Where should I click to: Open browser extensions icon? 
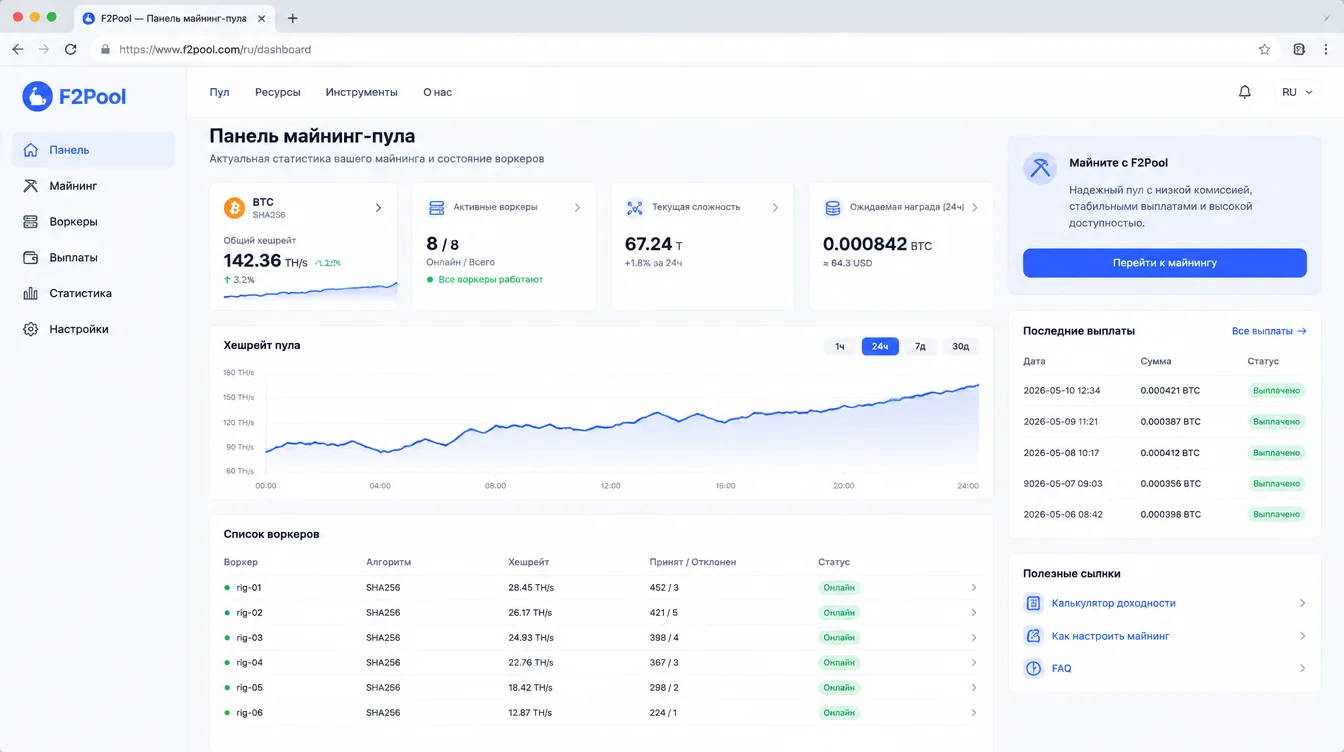[x=1299, y=49]
